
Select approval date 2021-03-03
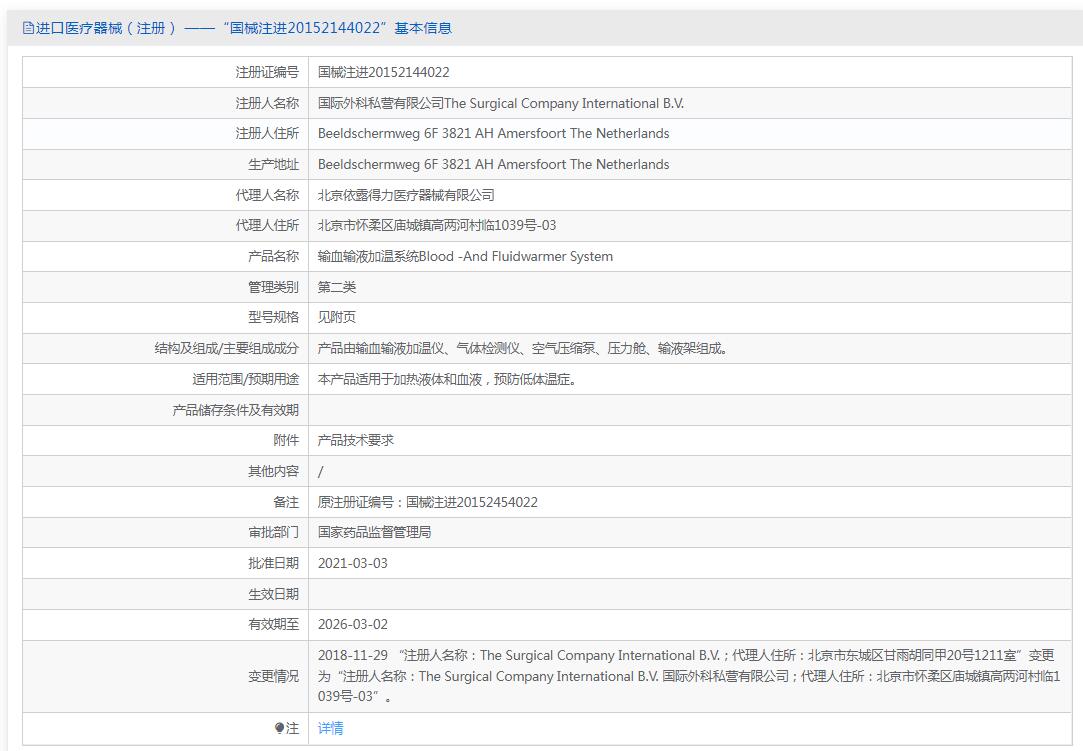[353, 563]
